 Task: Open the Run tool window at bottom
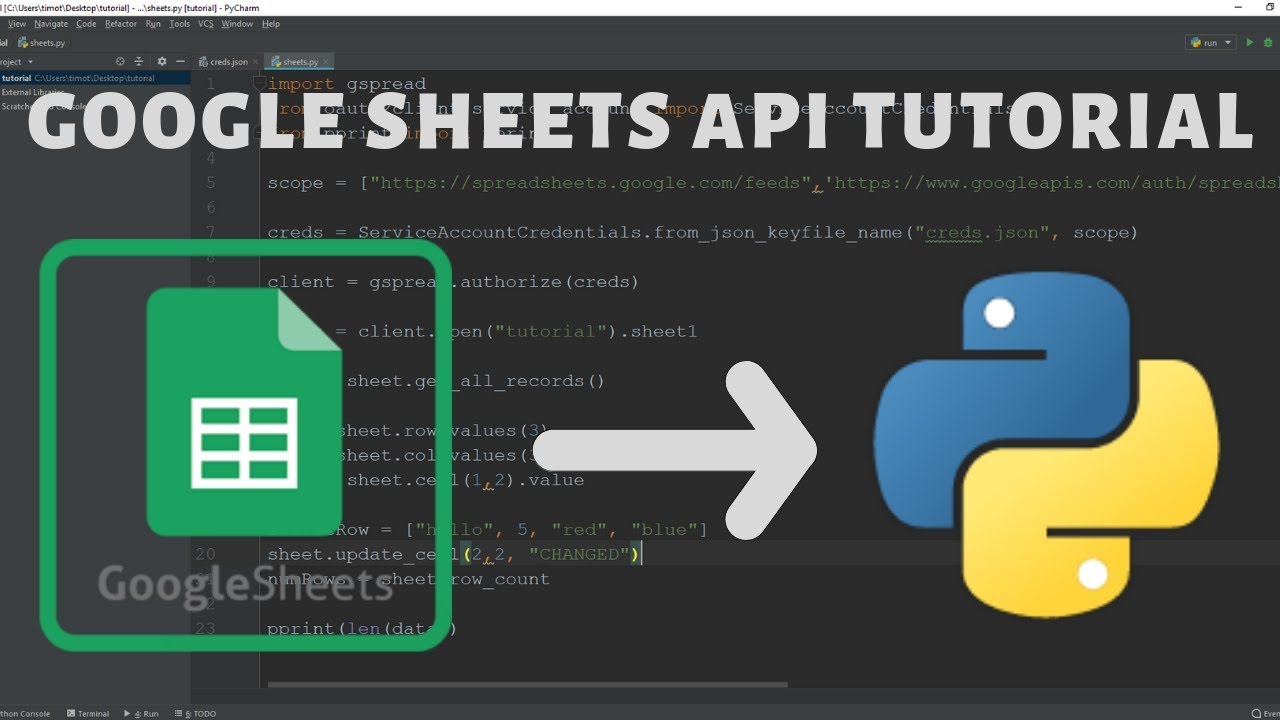pyautogui.click(x=141, y=713)
